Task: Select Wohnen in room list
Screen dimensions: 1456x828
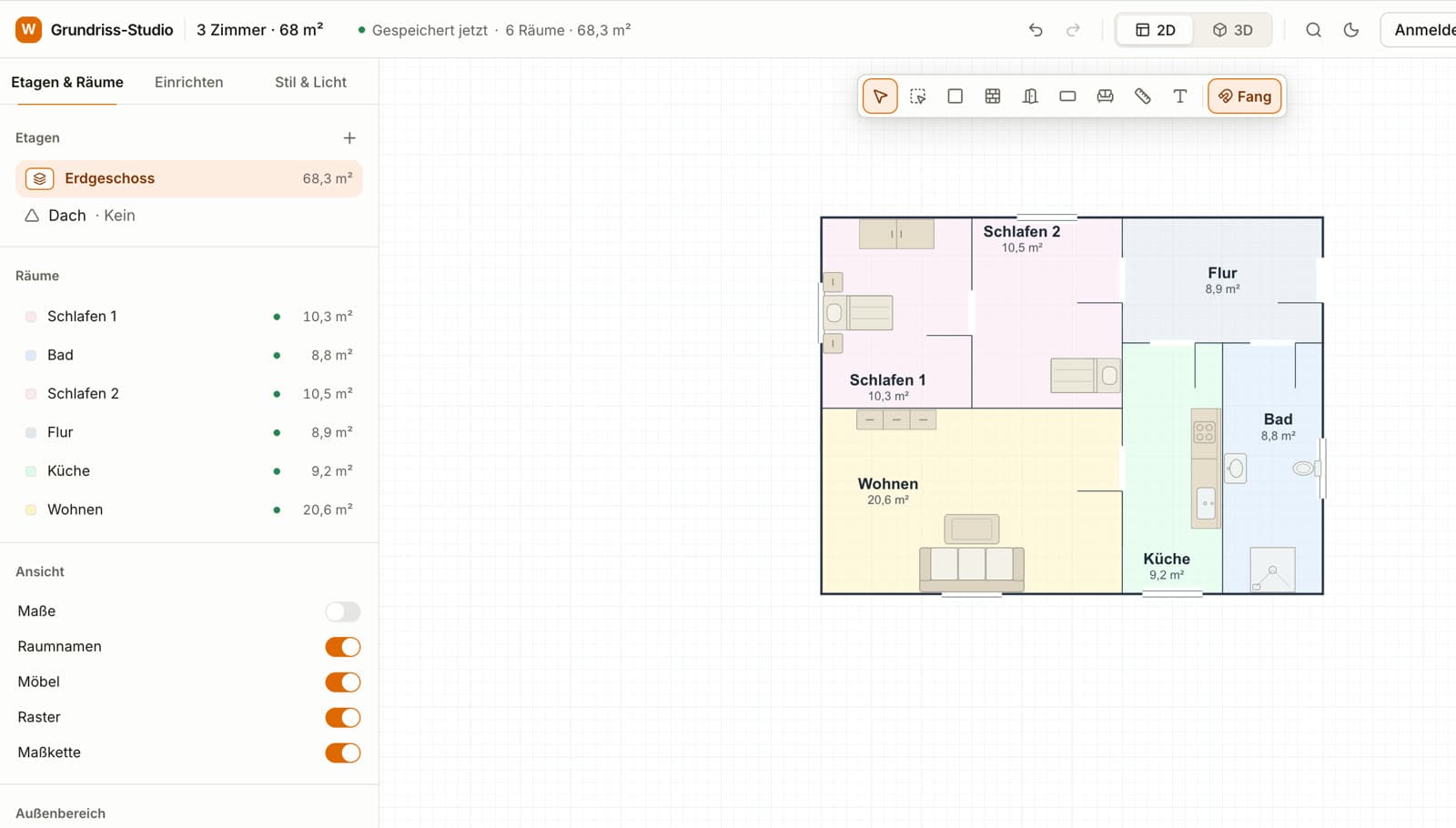Action: click(189, 510)
